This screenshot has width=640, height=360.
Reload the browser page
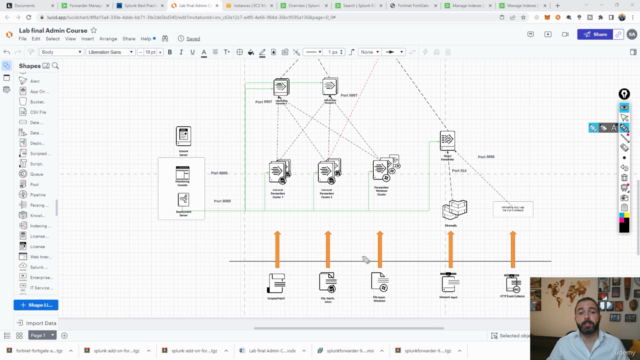[x=29, y=18]
